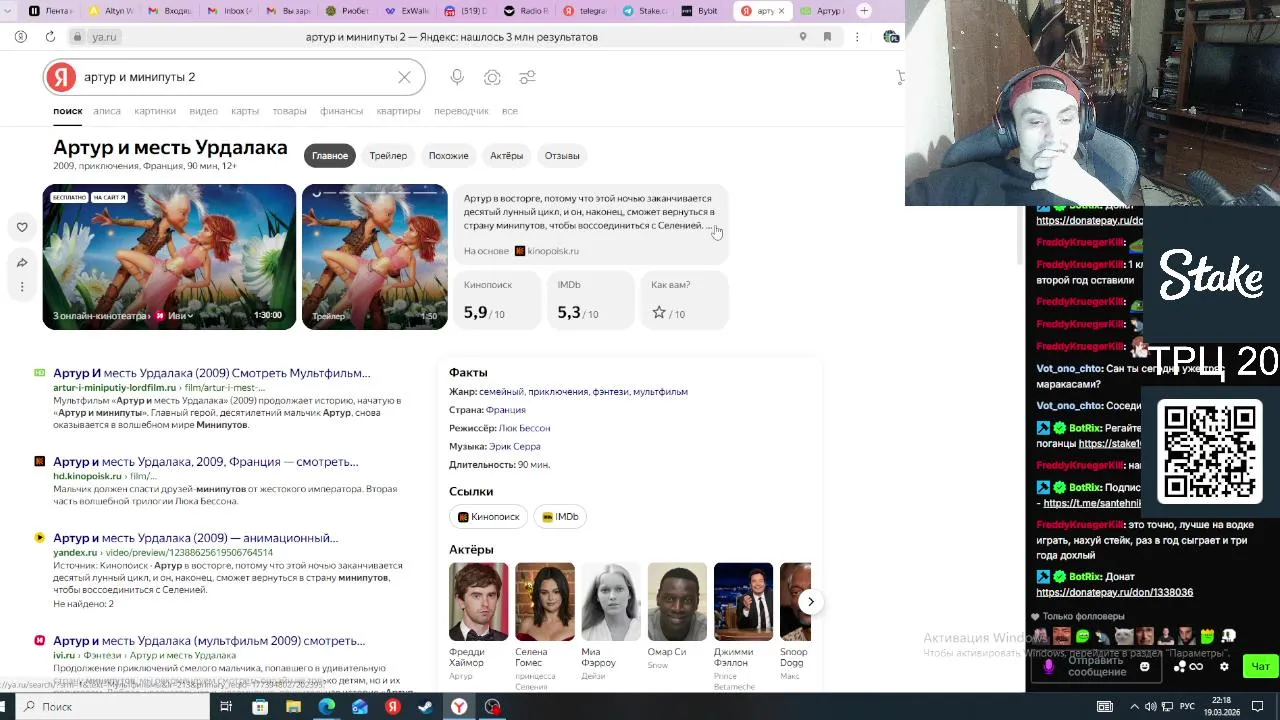Screen dimensions: 1280x720
Task: Start voice search with microphone icon
Action: click(457, 77)
